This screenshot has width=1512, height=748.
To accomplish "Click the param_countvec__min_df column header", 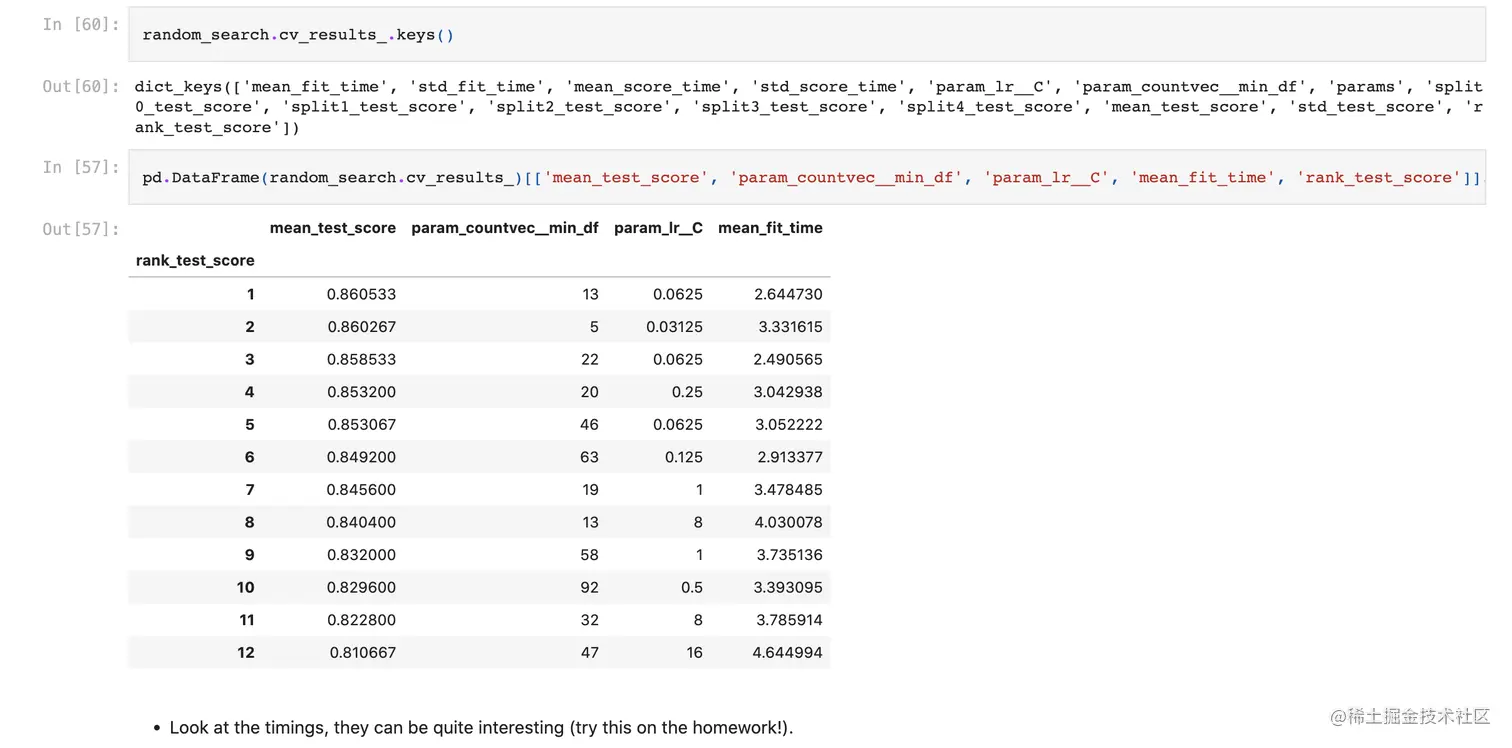I will tap(505, 228).
